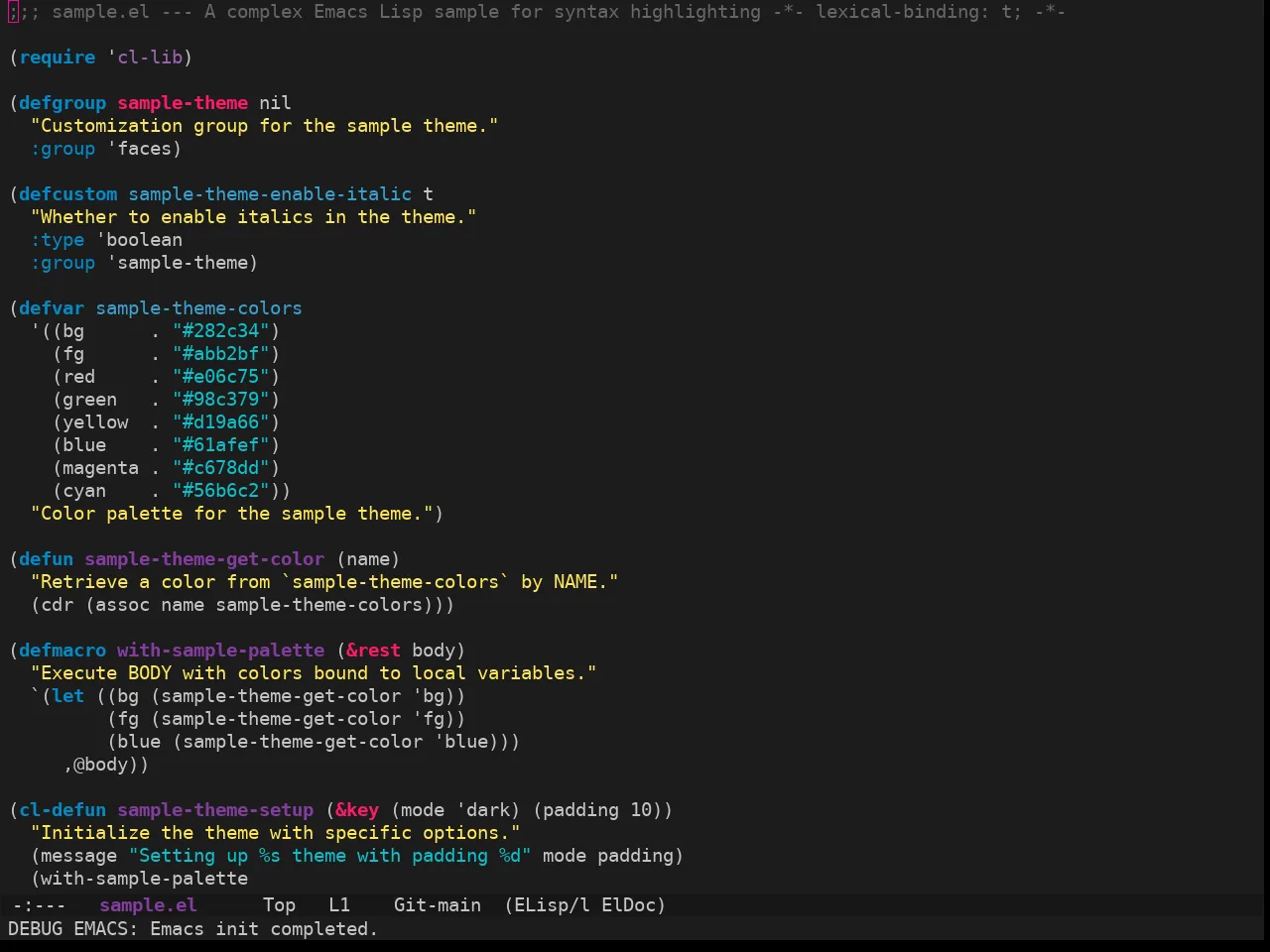The height and width of the screenshot is (952, 1270).
Task: Click the 'message' function call
Action: 79,856
